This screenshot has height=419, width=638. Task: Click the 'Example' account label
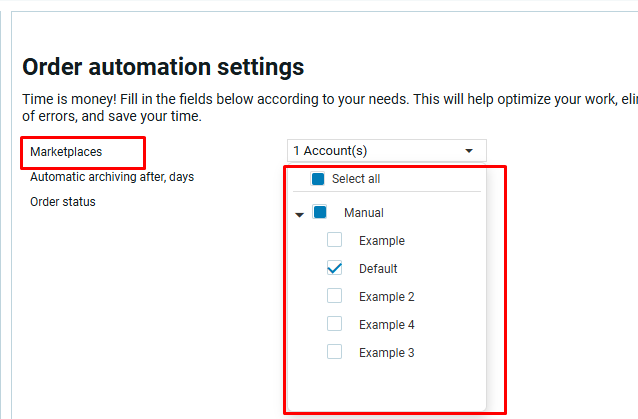tap(382, 241)
